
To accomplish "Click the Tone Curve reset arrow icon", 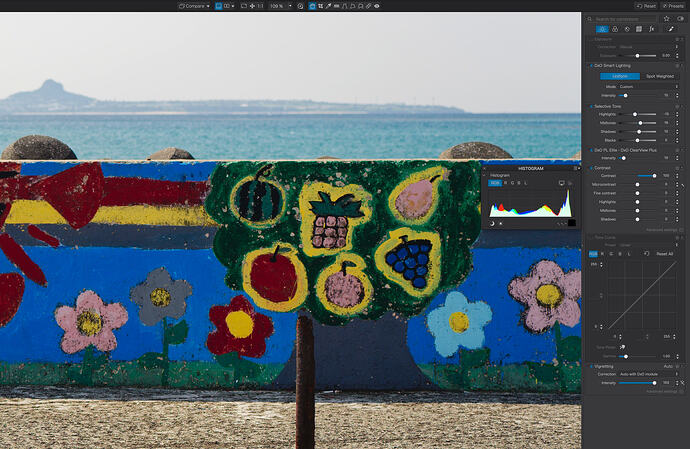I will [x=646, y=254].
